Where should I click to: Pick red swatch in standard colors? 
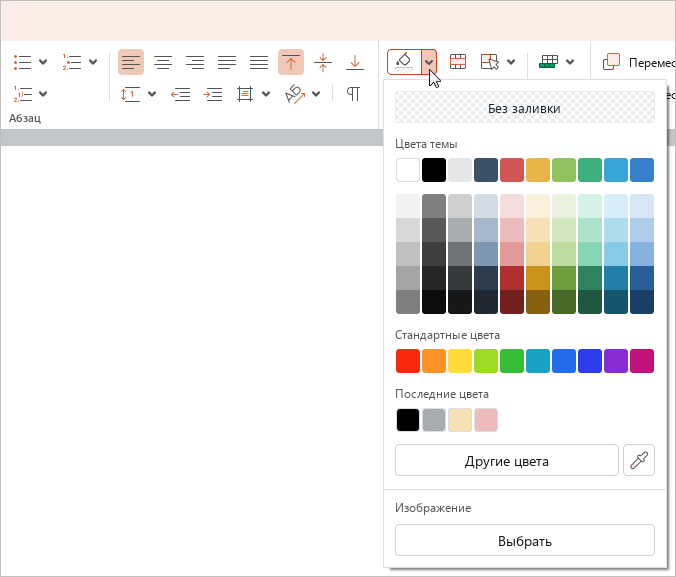click(408, 361)
